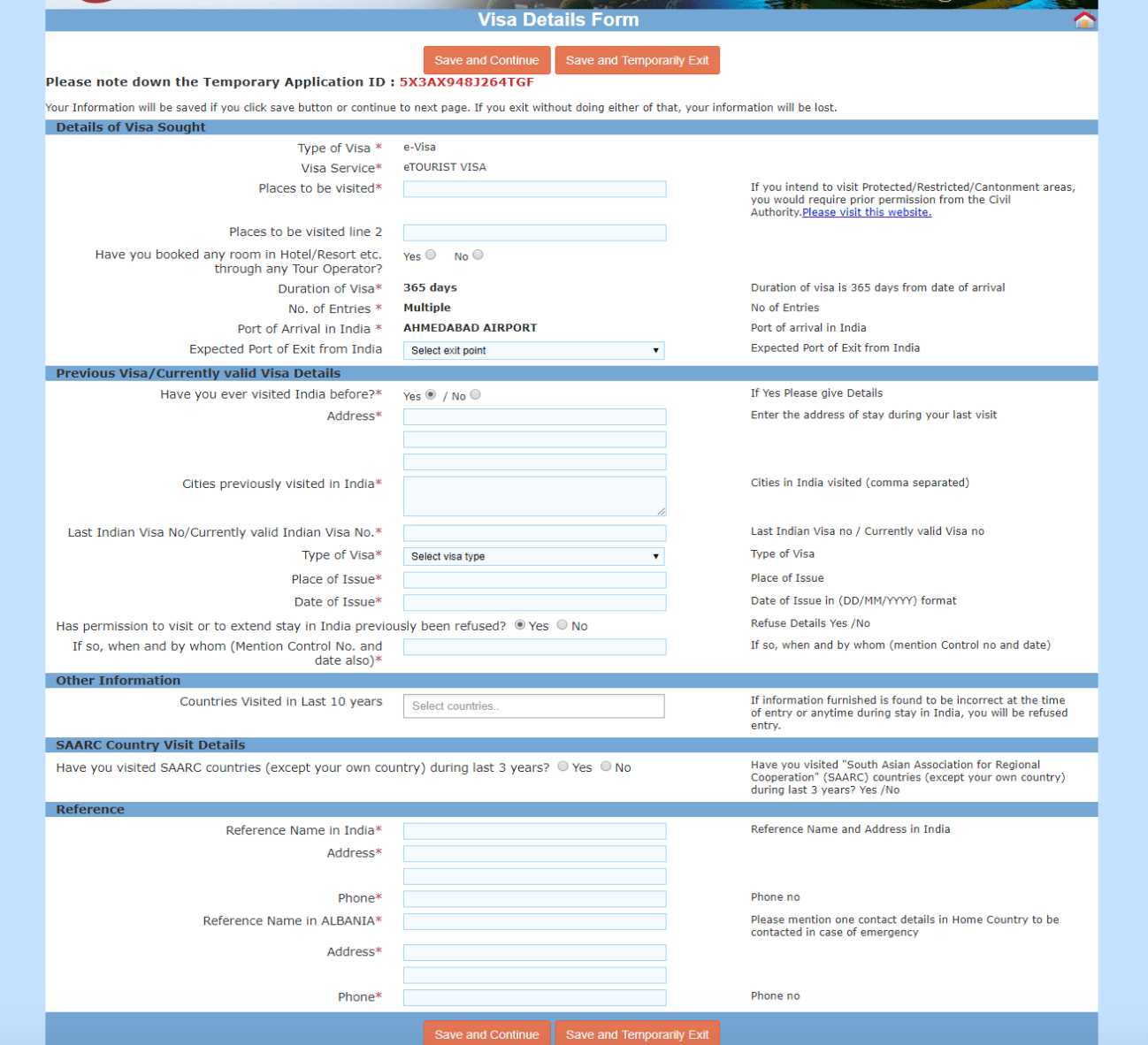Click Save and Continue at the top
Screen dimensions: 1148x1045
pos(486,59)
